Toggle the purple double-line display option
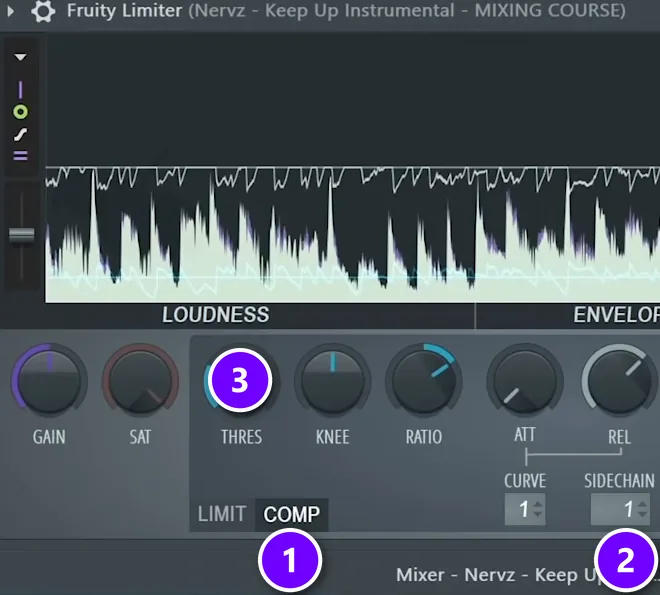Image resolution: width=660 pixels, height=595 pixels. click(x=21, y=156)
